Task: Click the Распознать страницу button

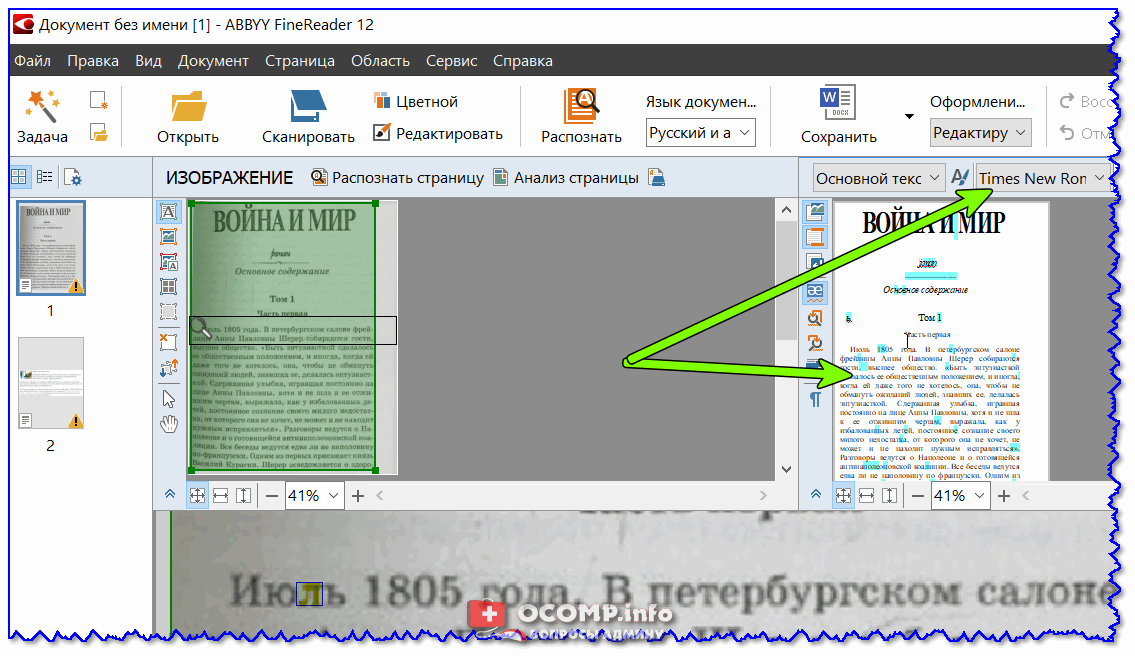Action: click(397, 177)
